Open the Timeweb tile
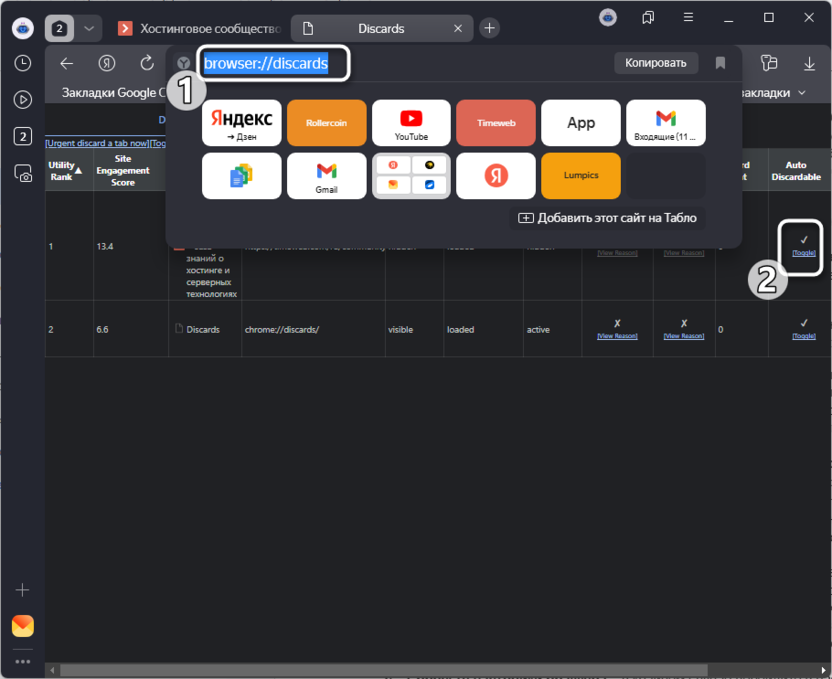 [496, 123]
